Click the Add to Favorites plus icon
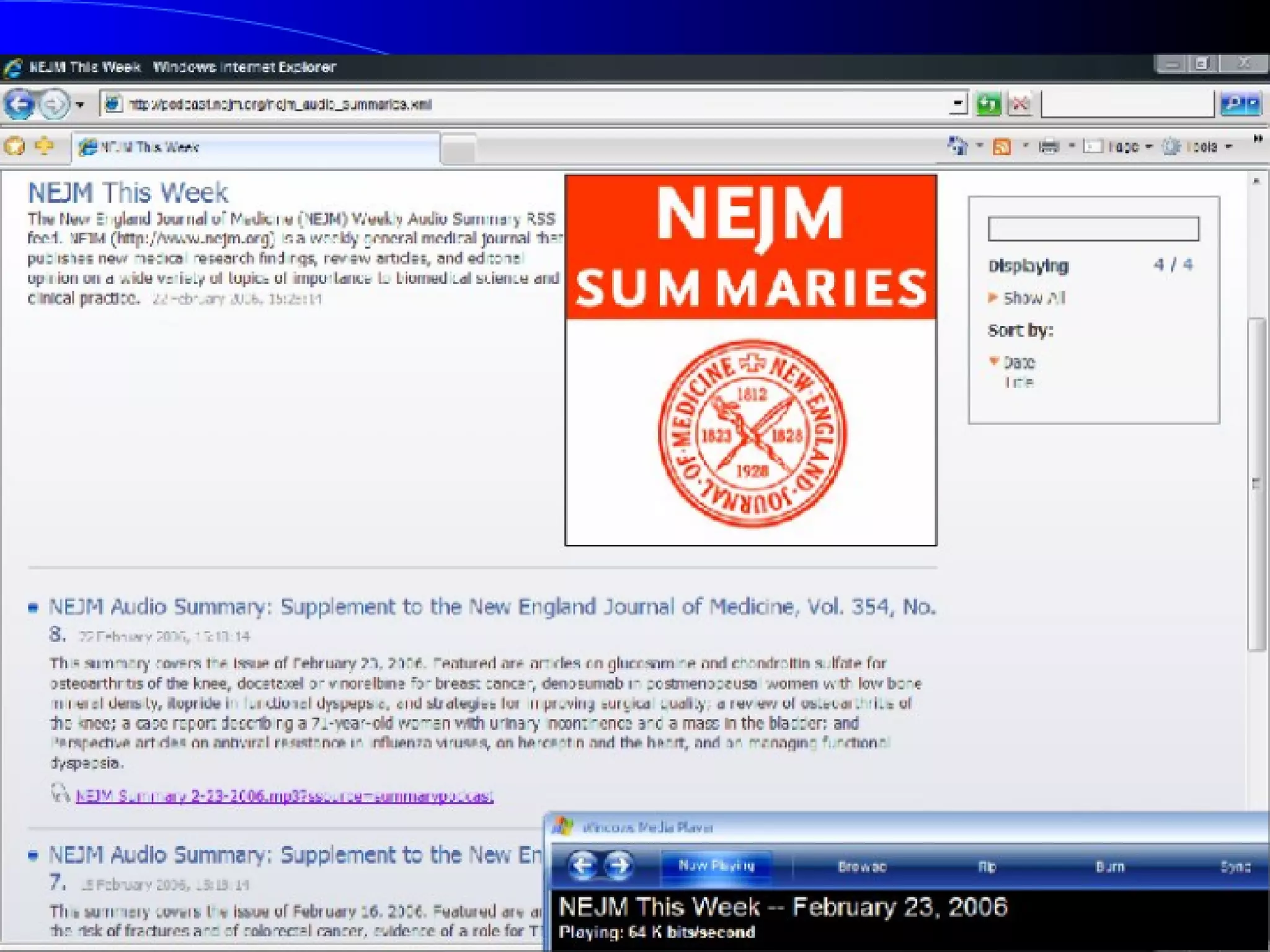Image resolution: width=1270 pixels, height=952 pixels. point(44,147)
